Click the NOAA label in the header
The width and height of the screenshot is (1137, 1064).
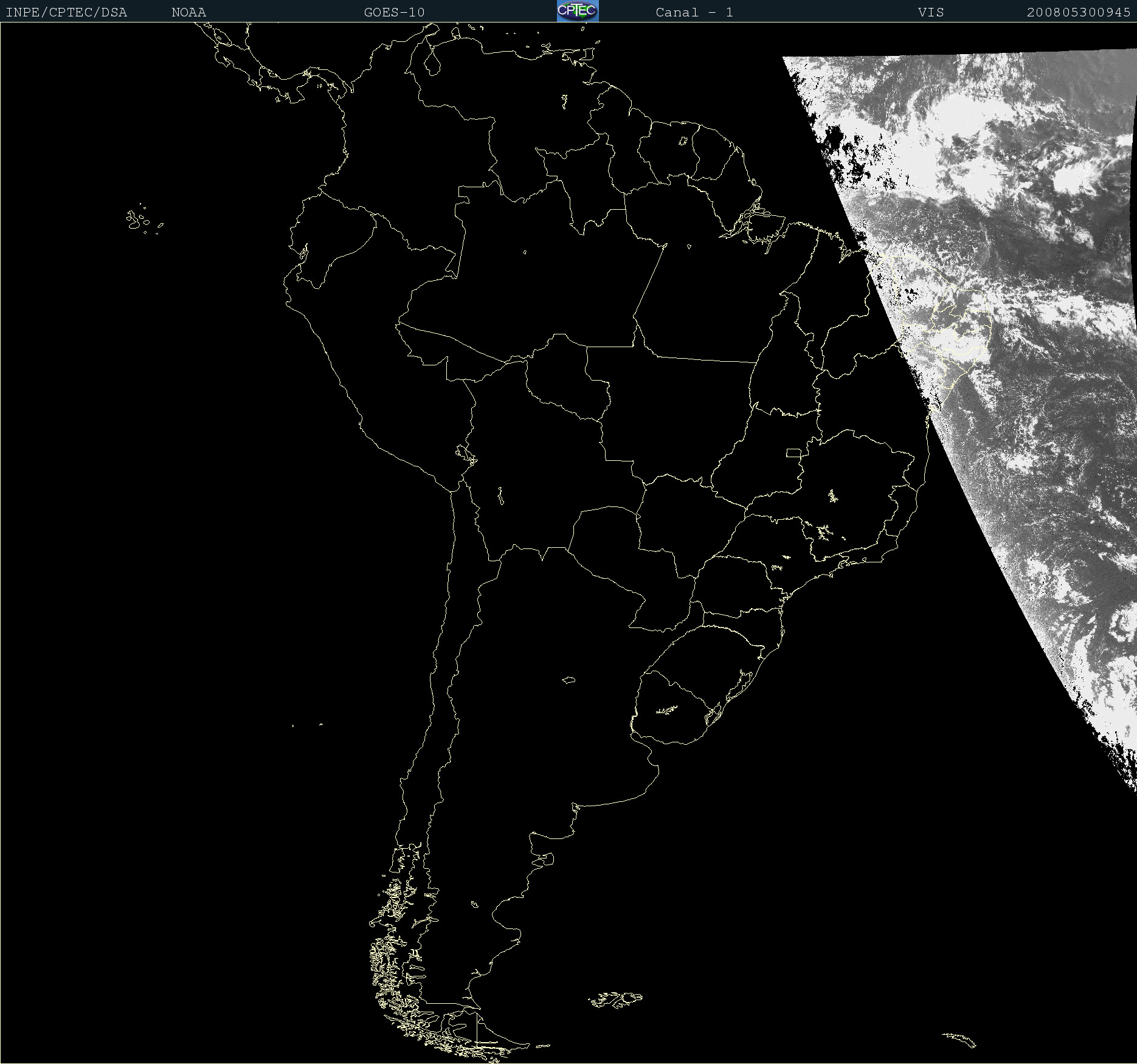pyautogui.click(x=188, y=12)
